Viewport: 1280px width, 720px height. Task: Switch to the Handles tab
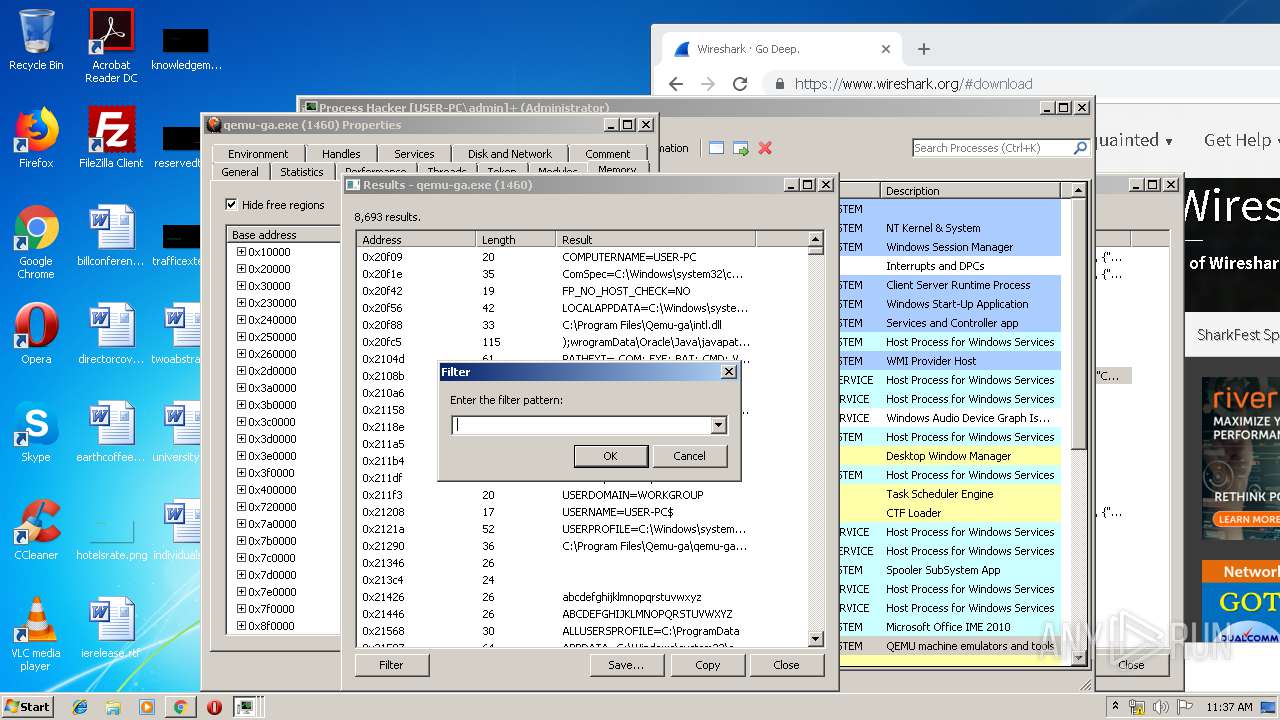click(341, 154)
